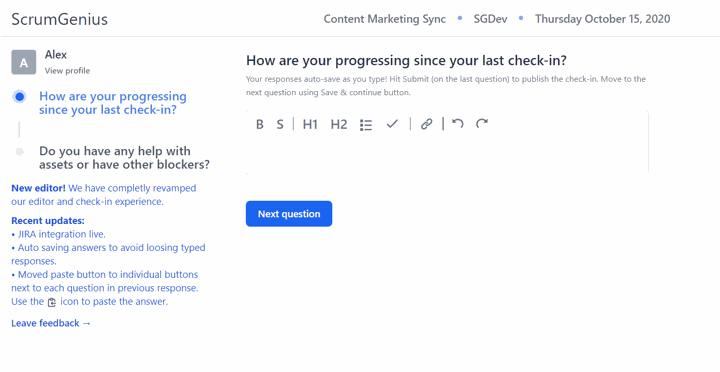Click the Next question button

point(289,214)
